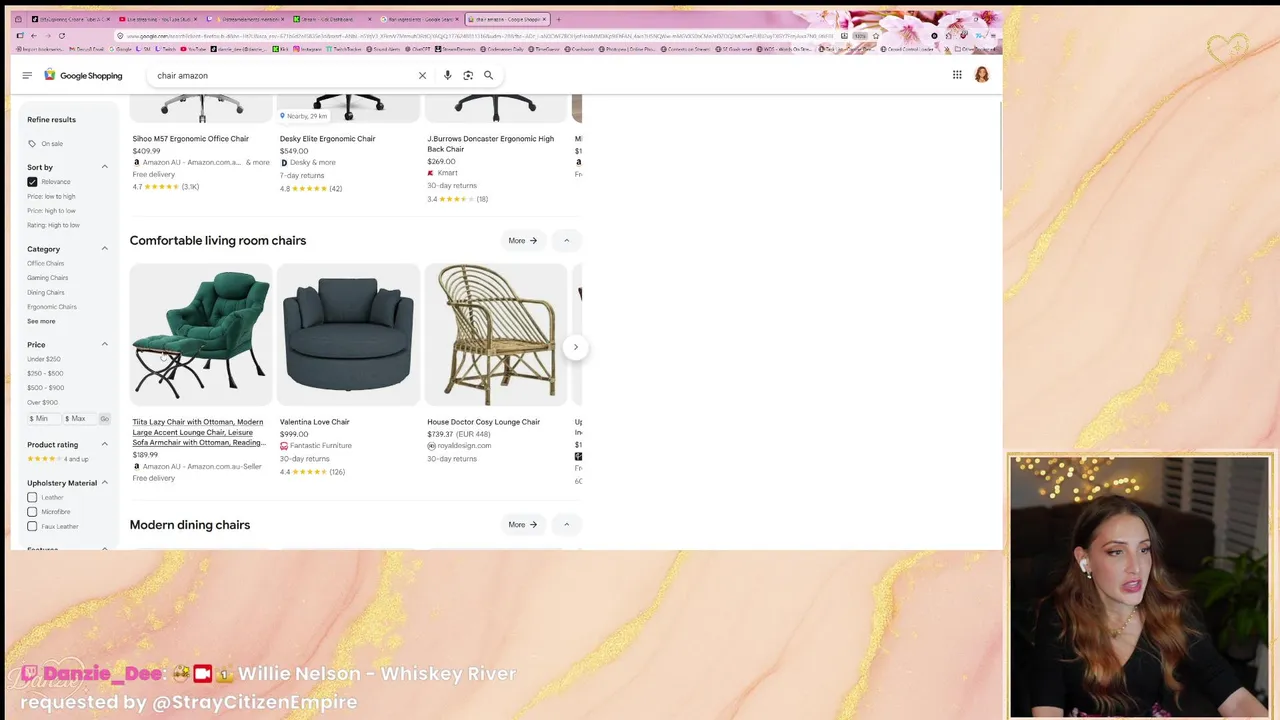The image size is (1280, 720).
Task: Clear the search box with X icon
Action: 422,75
